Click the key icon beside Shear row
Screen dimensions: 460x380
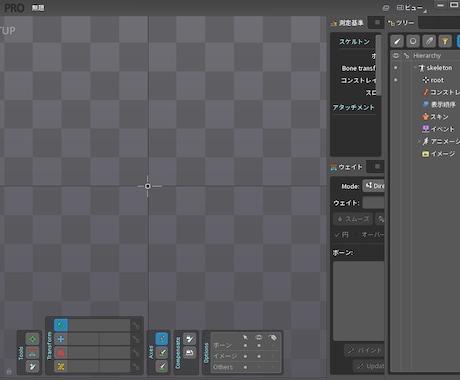point(136,367)
